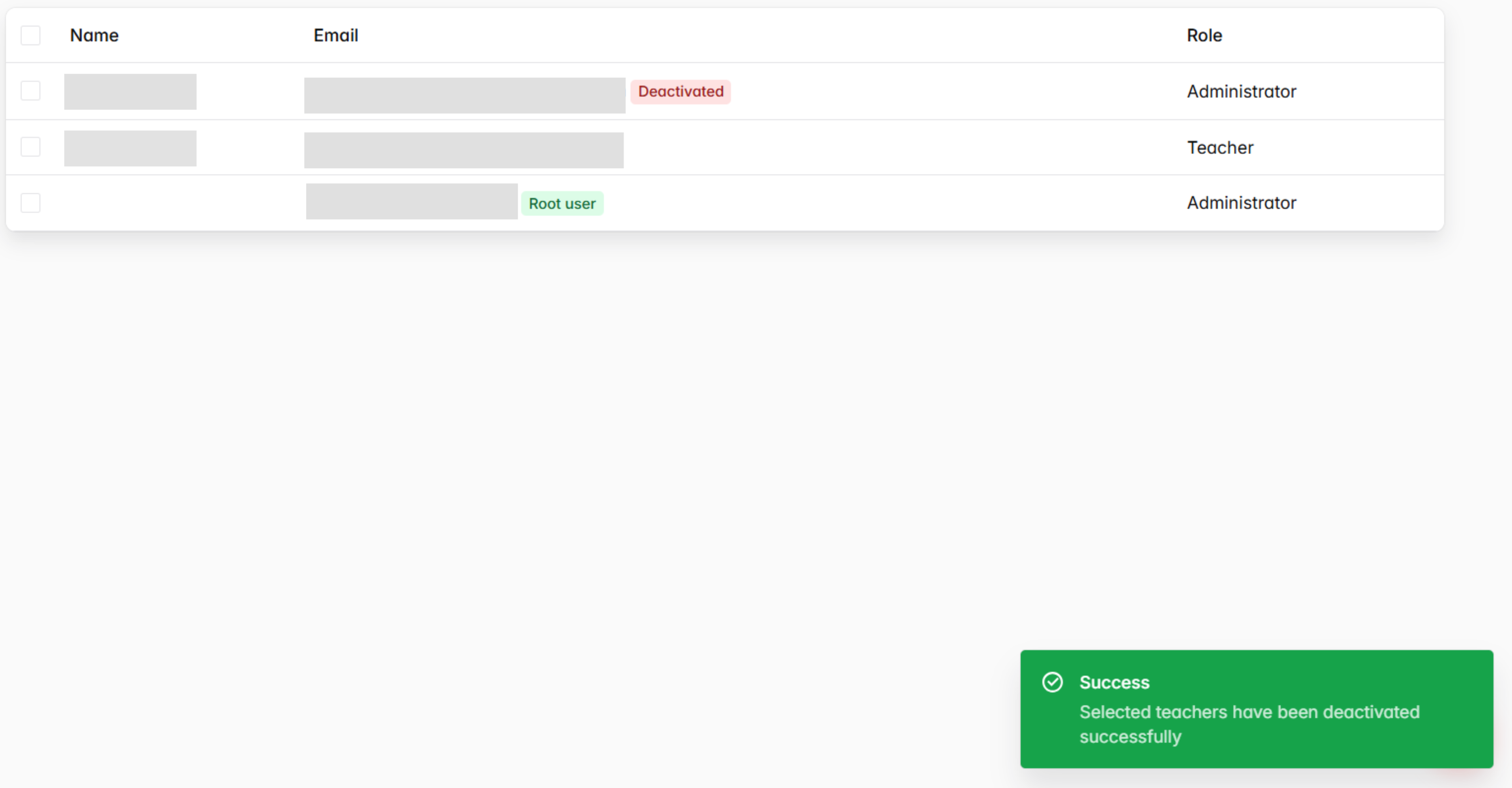Sort the table by the Name column

tap(95, 35)
